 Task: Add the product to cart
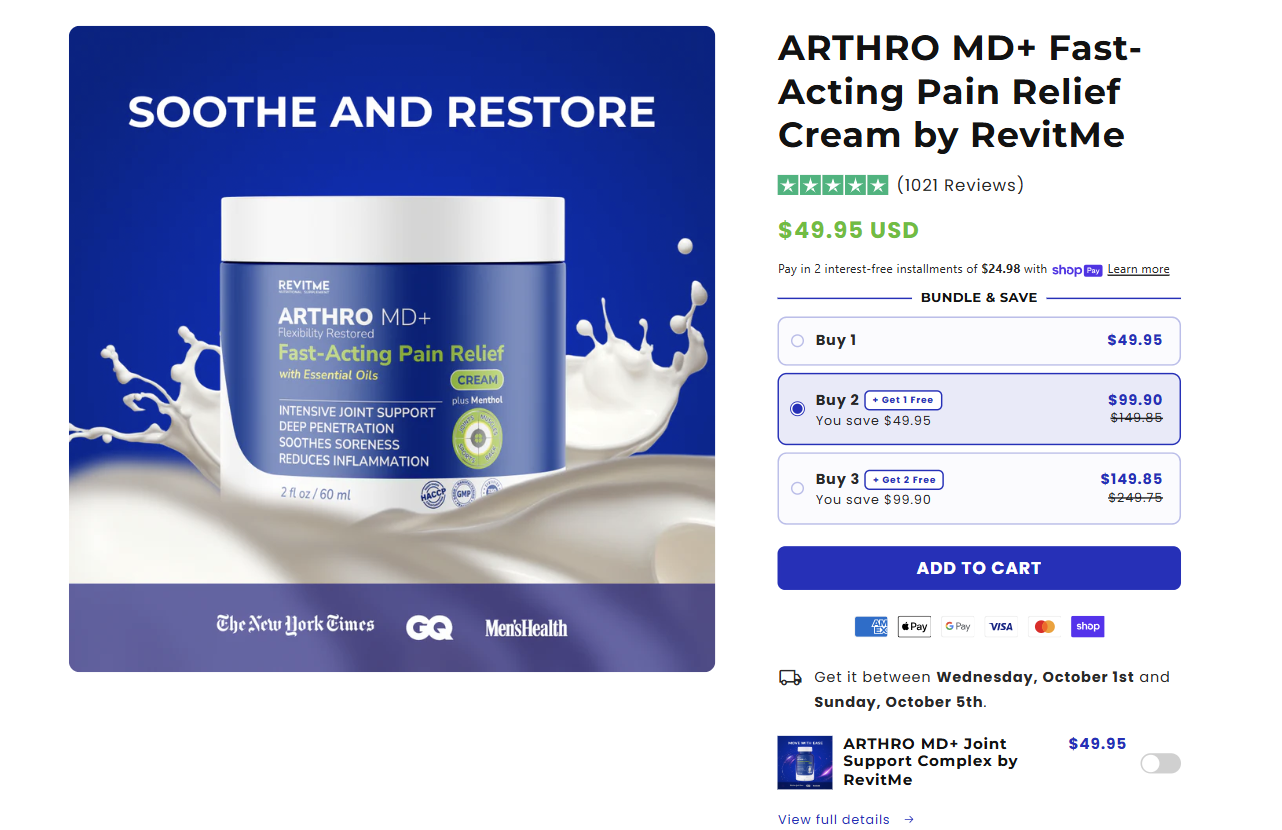click(979, 568)
